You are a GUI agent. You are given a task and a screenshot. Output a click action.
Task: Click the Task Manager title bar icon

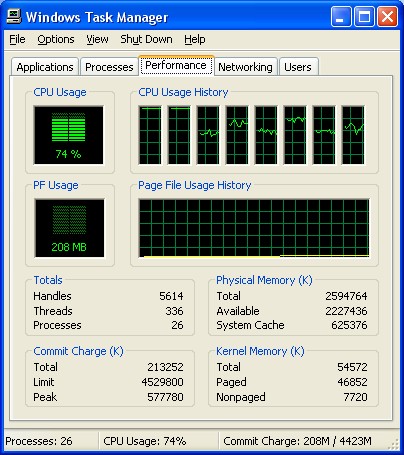coord(14,16)
